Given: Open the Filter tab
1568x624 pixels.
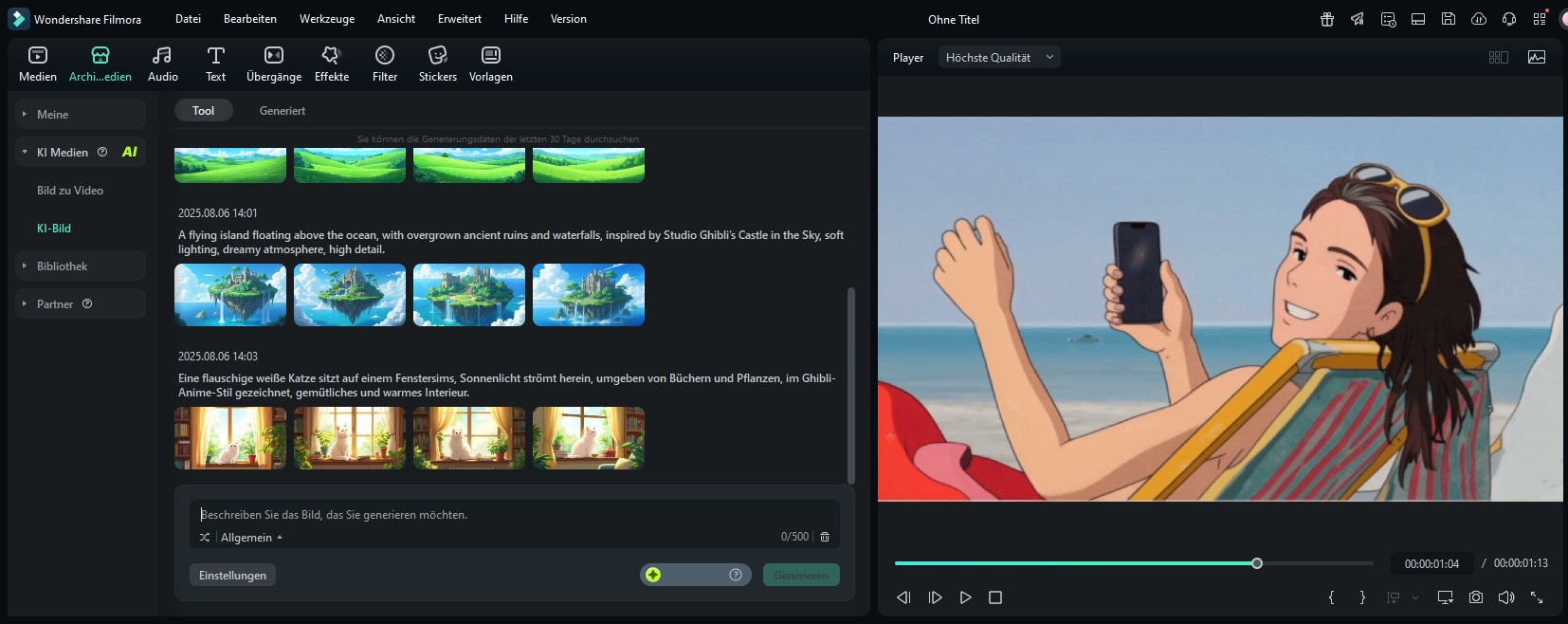Looking at the screenshot, I should point(385,64).
